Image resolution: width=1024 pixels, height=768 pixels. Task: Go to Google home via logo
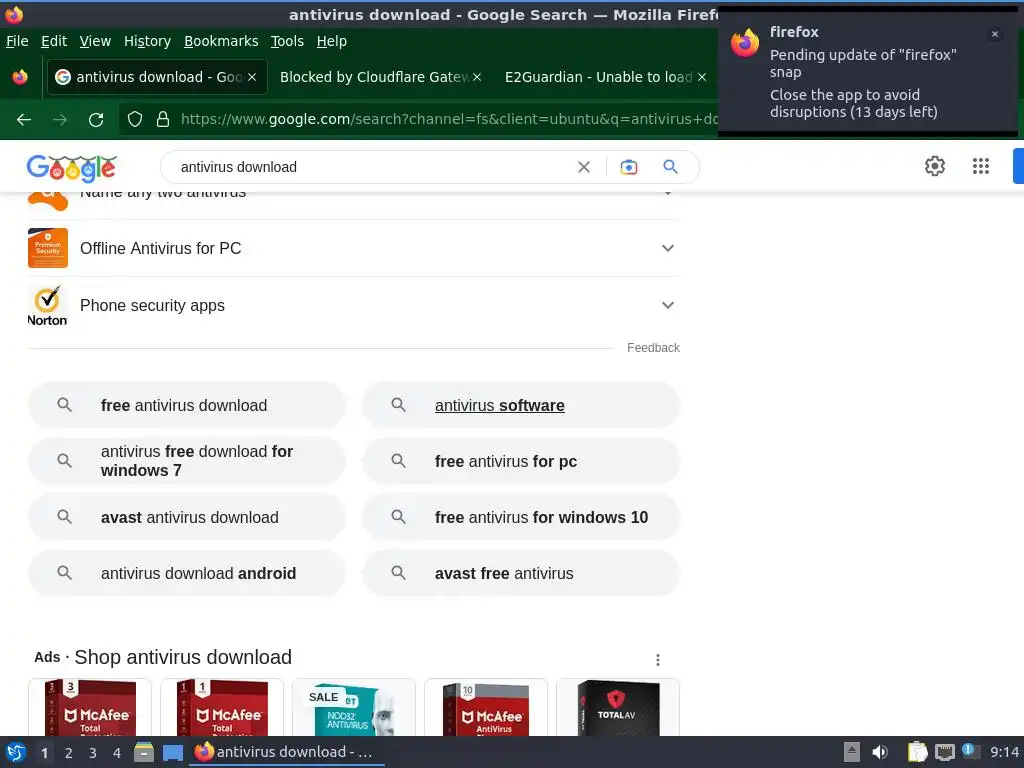click(72, 168)
